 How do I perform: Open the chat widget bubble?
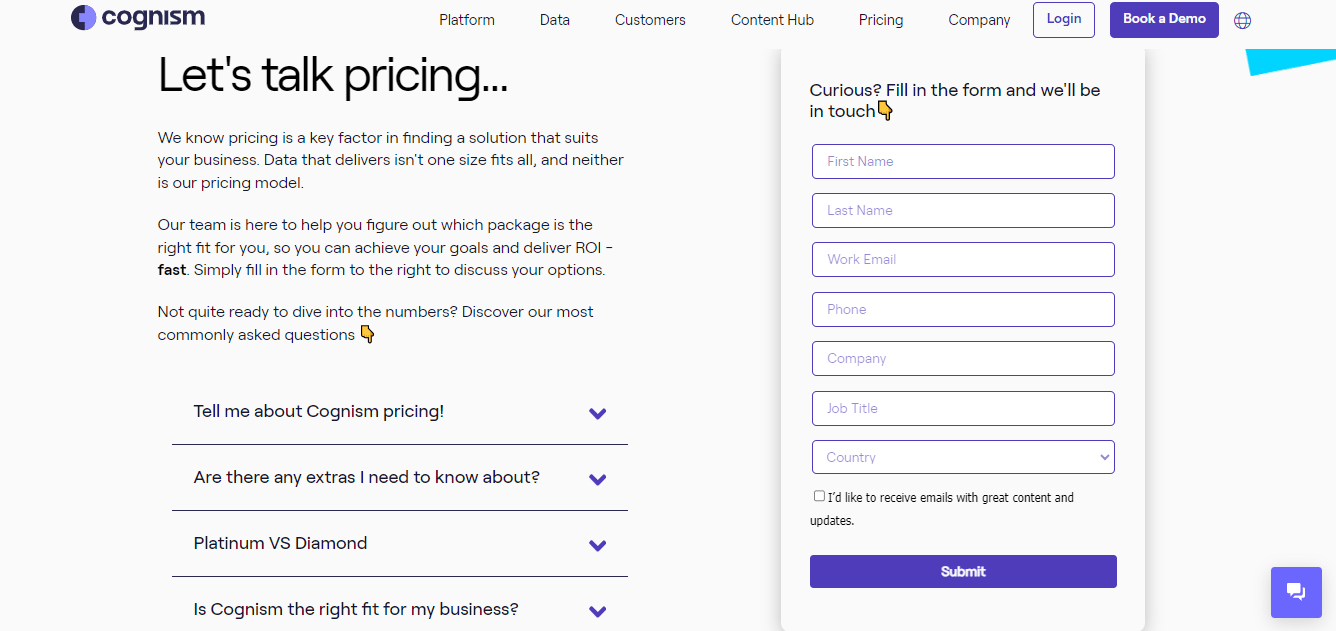point(1296,592)
